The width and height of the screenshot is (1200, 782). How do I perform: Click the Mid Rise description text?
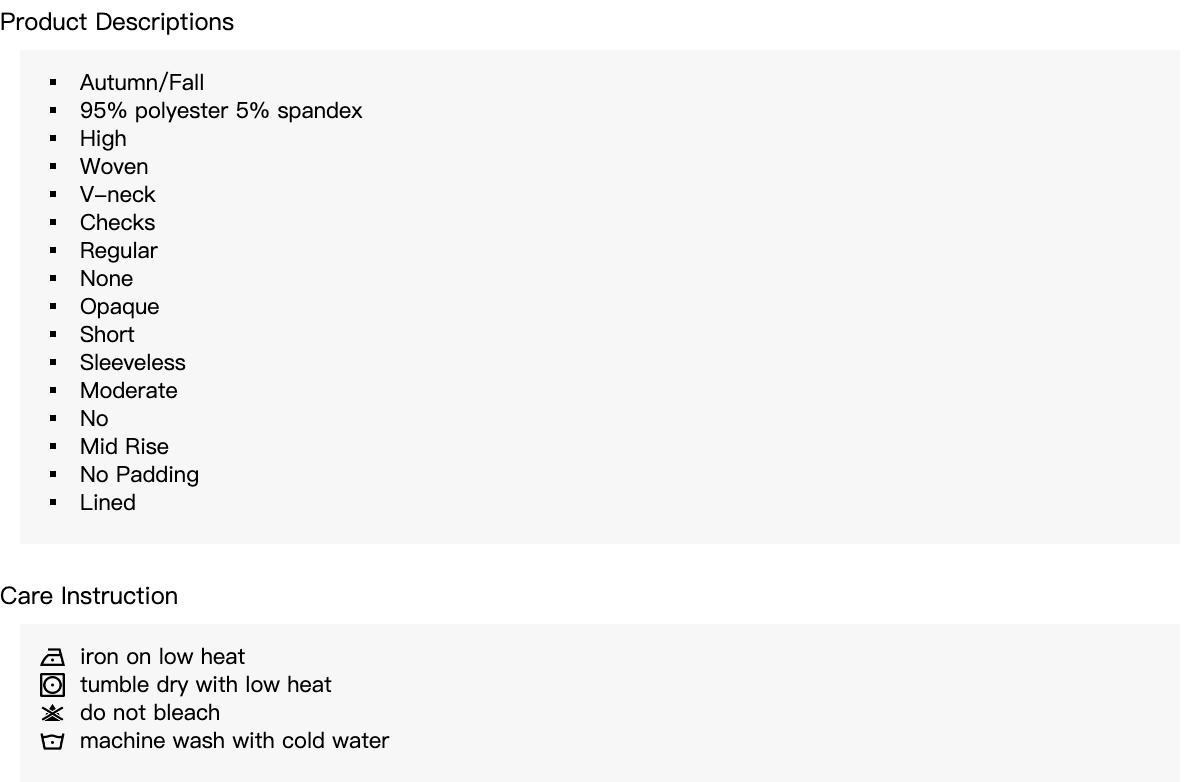[x=125, y=447]
